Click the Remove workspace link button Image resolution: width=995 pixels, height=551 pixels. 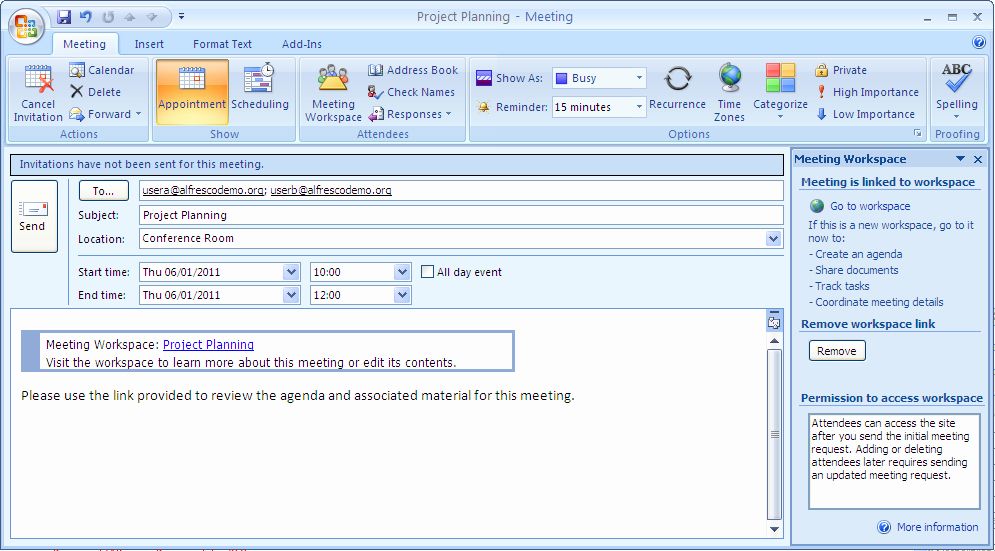(x=837, y=351)
